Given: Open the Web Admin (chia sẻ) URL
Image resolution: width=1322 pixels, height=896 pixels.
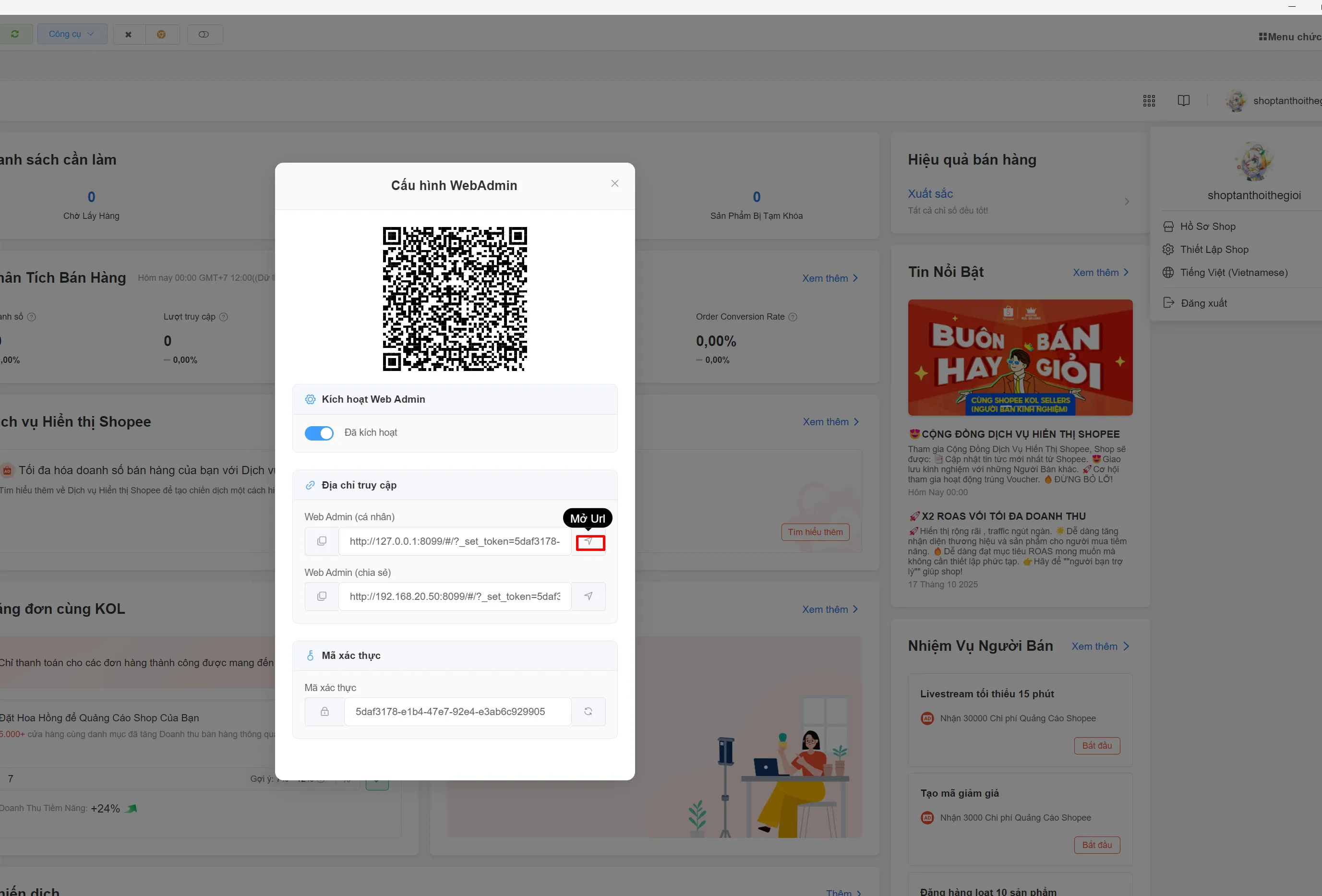Looking at the screenshot, I should 589,596.
